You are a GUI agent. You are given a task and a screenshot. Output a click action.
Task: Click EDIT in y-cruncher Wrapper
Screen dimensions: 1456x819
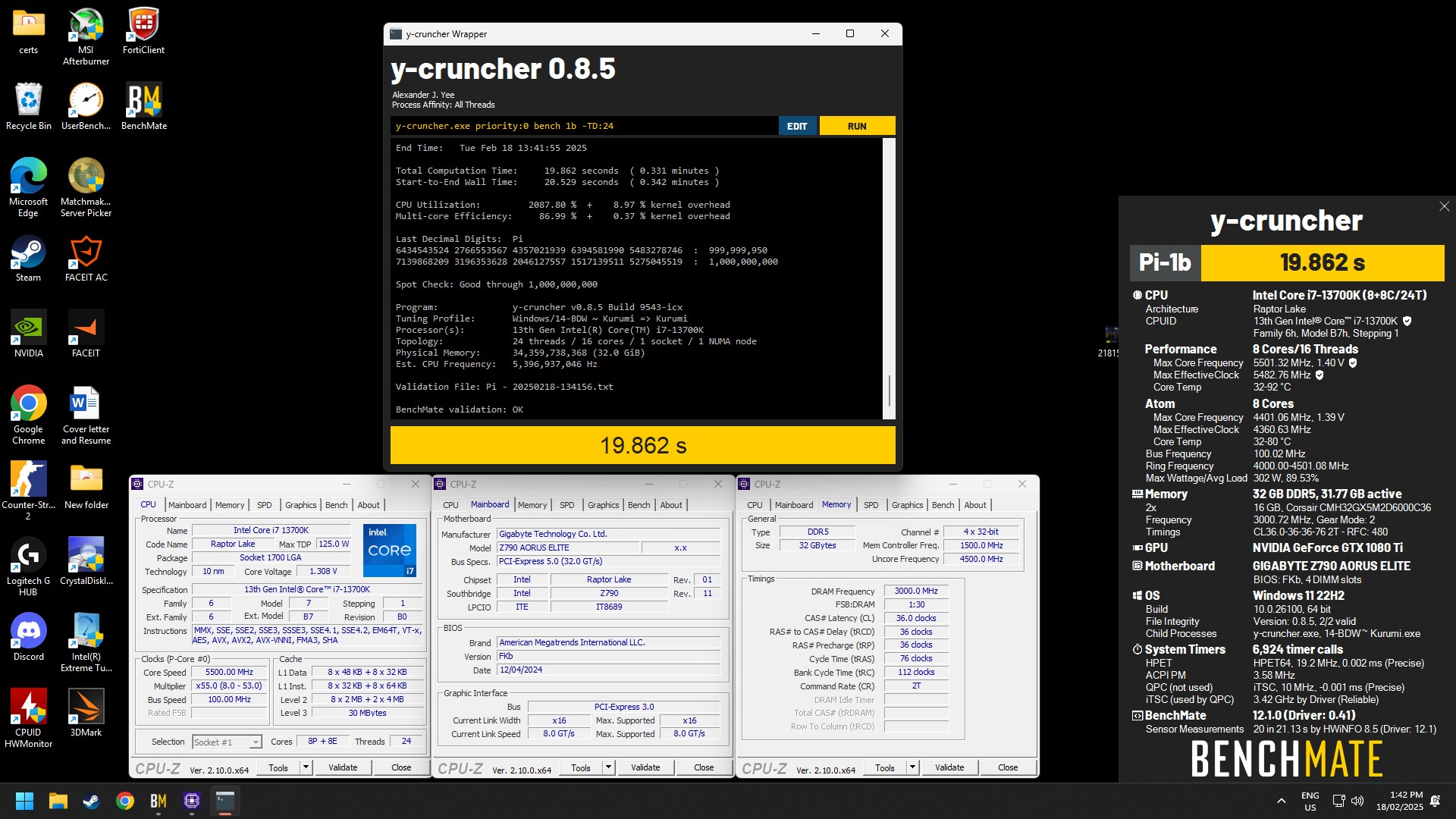pyautogui.click(x=797, y=126)
